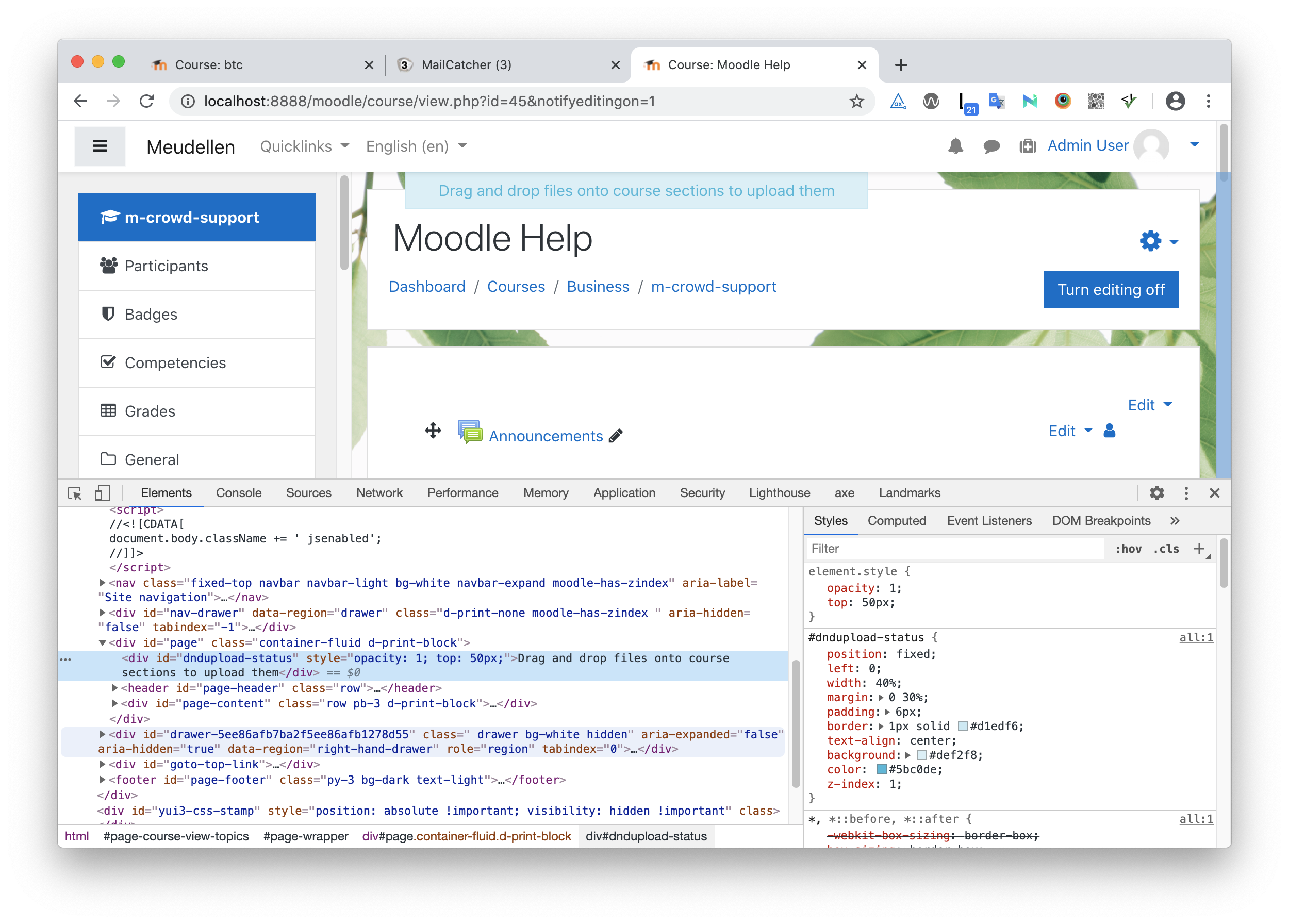Close the DevTools panel
The image size is (1289, 924).
click(1215, 493)
